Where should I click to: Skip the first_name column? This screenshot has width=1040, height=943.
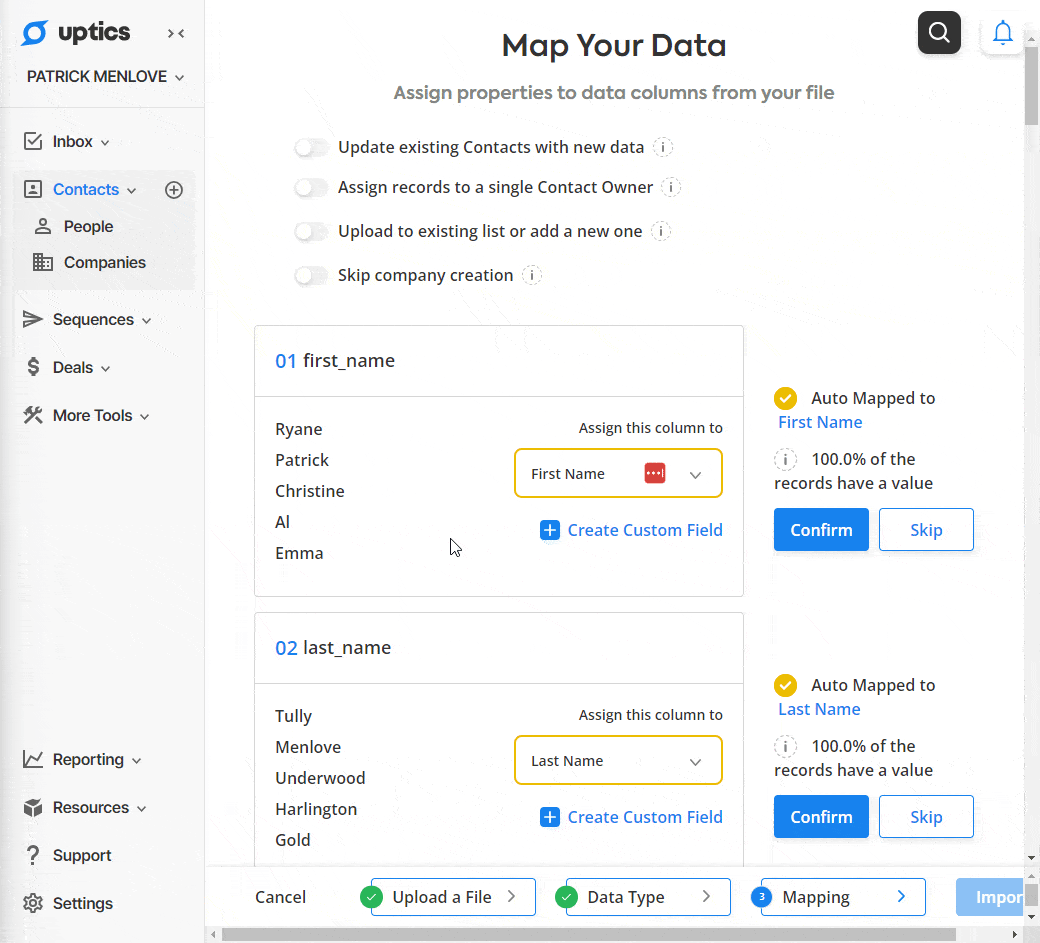(x=926, y=529)
